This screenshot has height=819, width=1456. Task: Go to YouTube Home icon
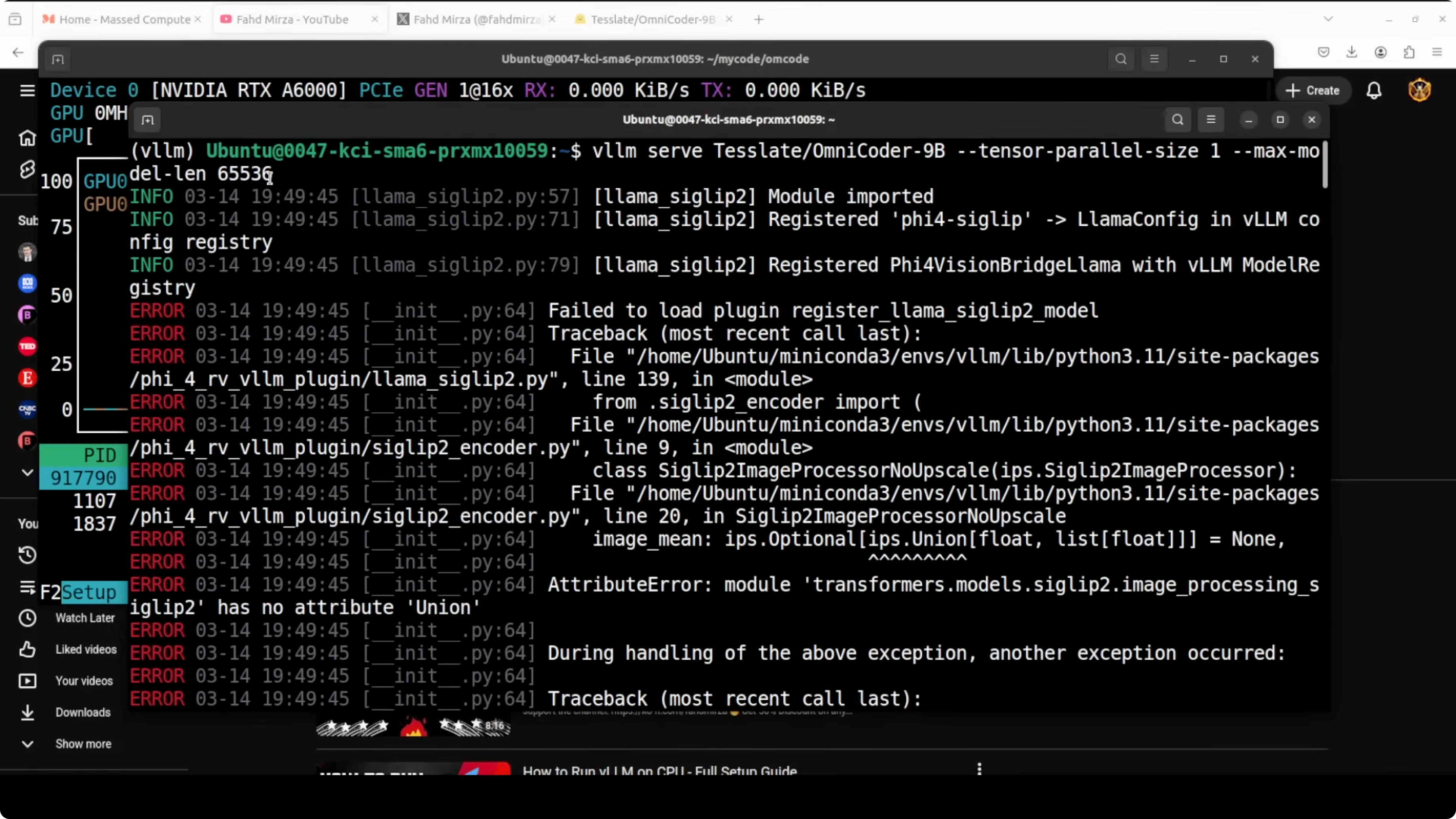tap(27, 138)
